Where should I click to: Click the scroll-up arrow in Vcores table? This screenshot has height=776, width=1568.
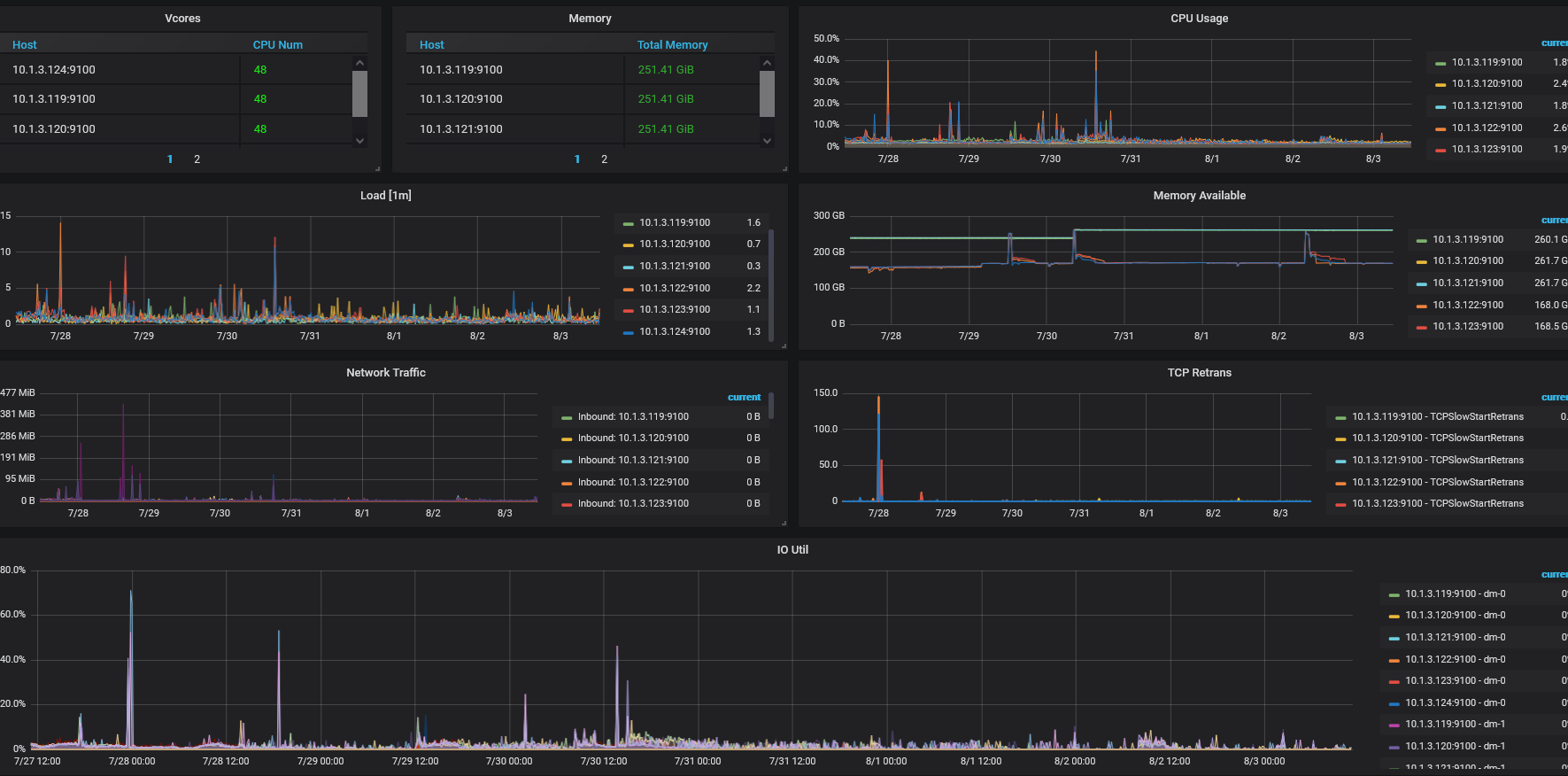point(359,63)
